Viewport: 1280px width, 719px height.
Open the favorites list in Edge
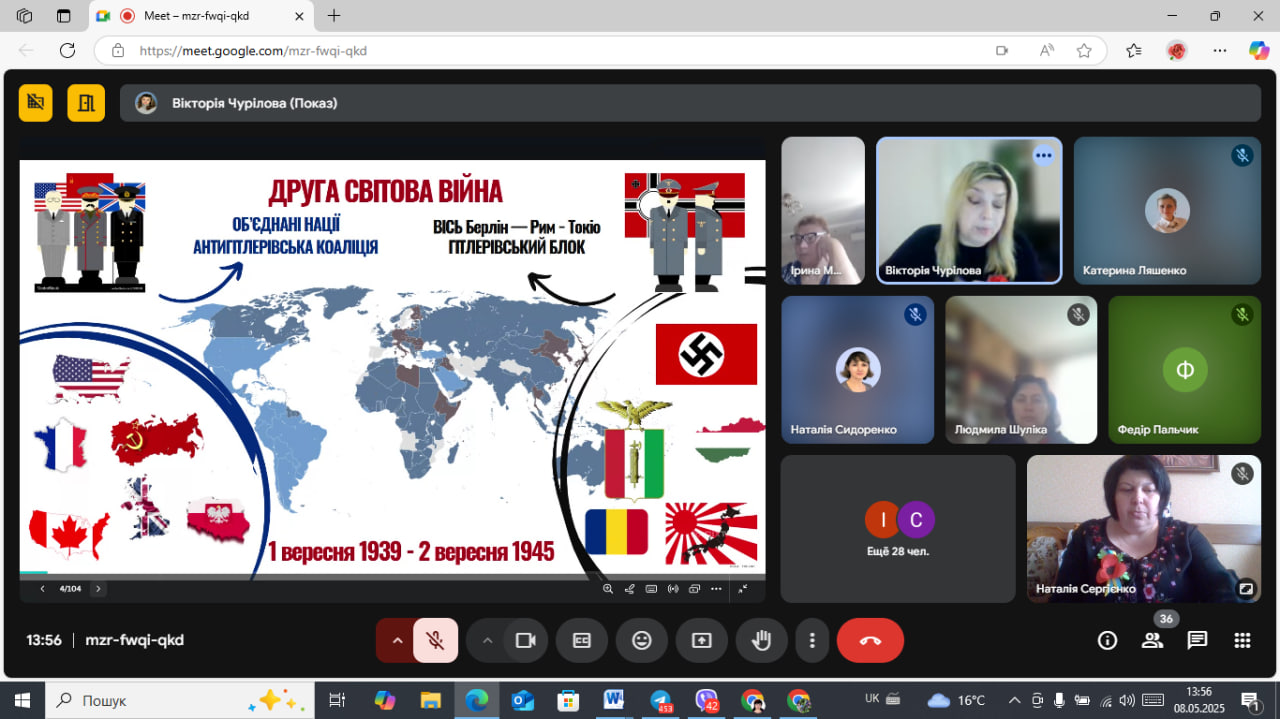[x=1134, y=50]
